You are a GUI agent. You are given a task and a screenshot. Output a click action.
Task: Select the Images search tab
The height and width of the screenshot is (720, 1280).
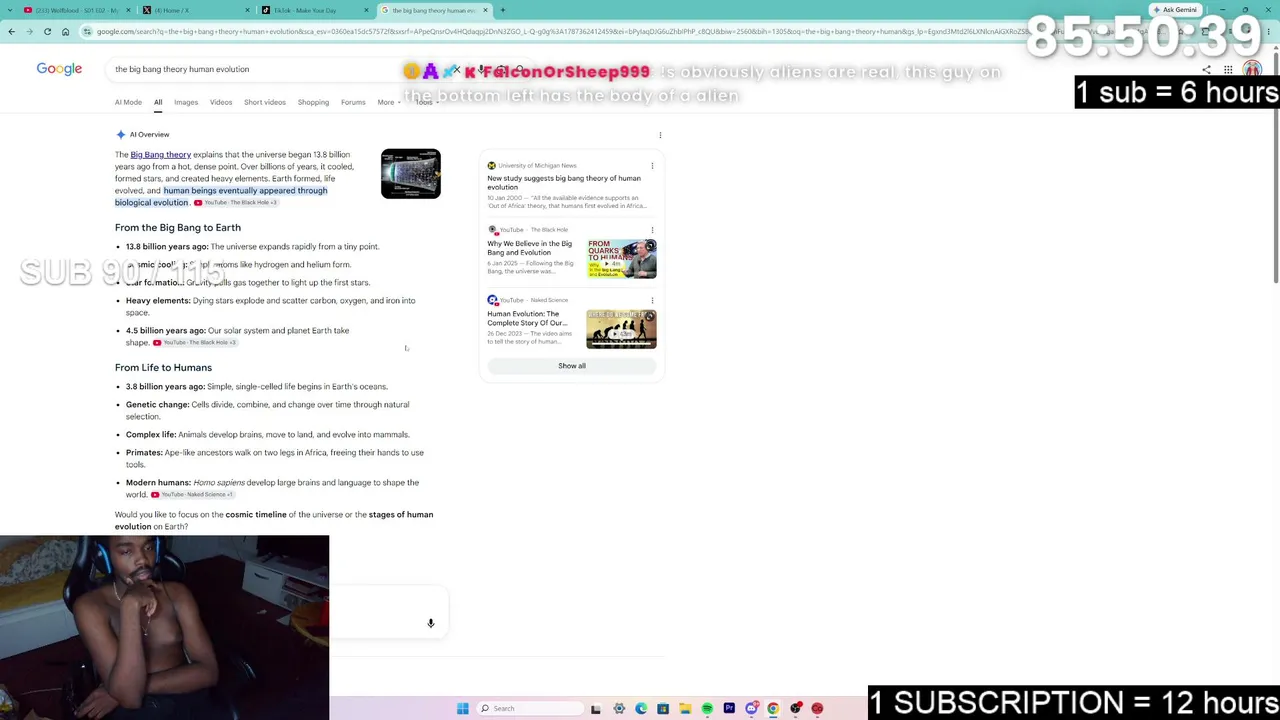tap(186, 102)
